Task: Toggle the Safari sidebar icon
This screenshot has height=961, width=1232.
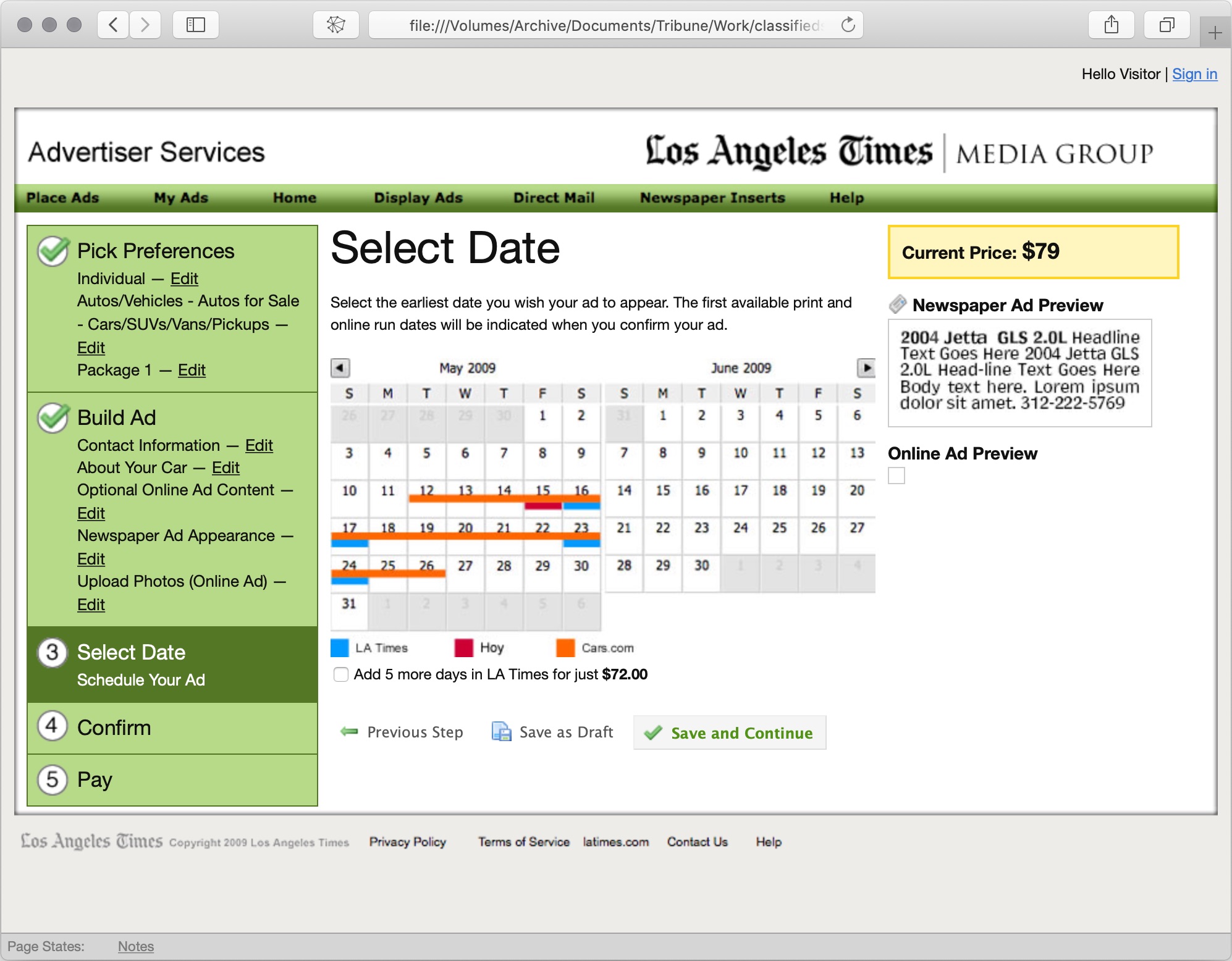Action: pos(195,25)
